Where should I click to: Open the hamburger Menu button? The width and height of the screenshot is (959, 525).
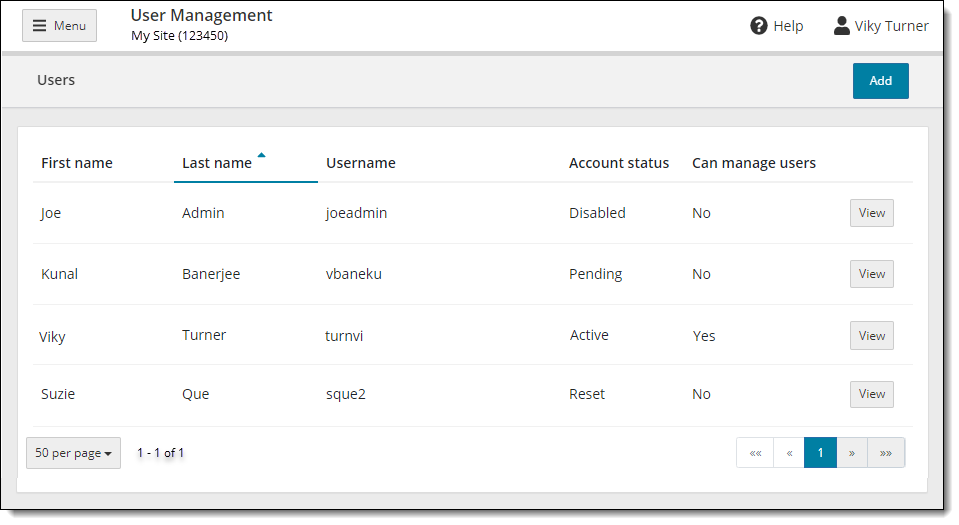click(x=59, y=26)
